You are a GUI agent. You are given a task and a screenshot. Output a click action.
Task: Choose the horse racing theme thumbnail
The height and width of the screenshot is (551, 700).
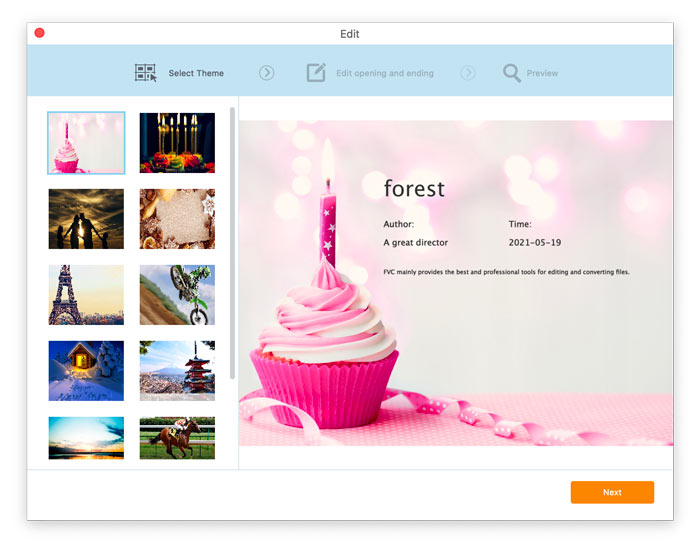[x=177, y=438]
